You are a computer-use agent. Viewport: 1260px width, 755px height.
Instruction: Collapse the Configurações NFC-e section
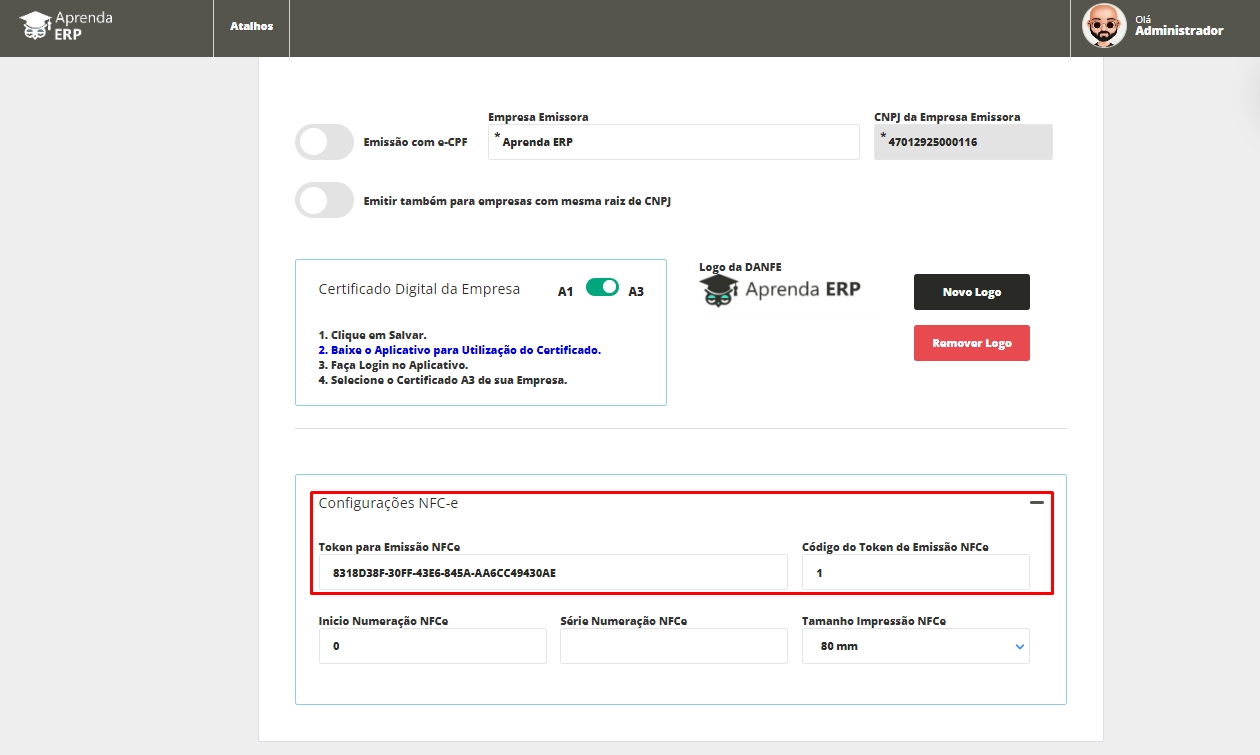coord(1037,503)
